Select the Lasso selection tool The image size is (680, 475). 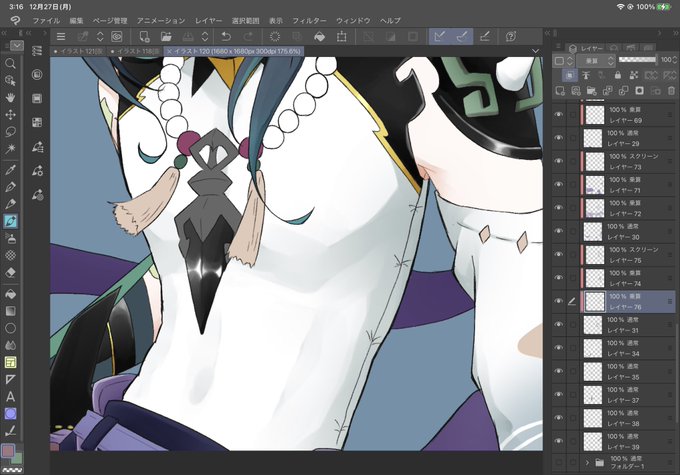coord(10,131)
